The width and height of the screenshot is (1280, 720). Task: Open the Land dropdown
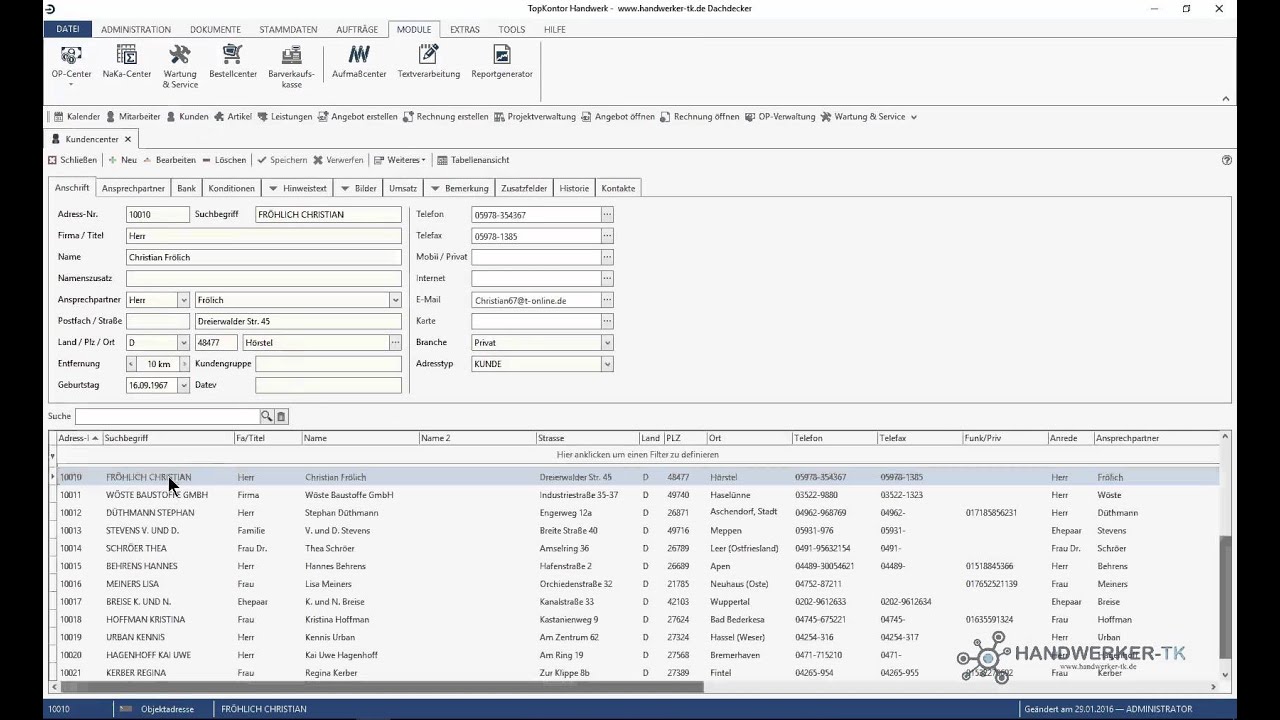click(x=183, y=343)
